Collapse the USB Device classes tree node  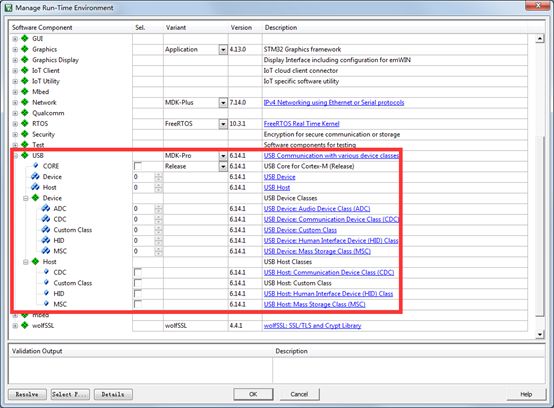tap(25, 198)
